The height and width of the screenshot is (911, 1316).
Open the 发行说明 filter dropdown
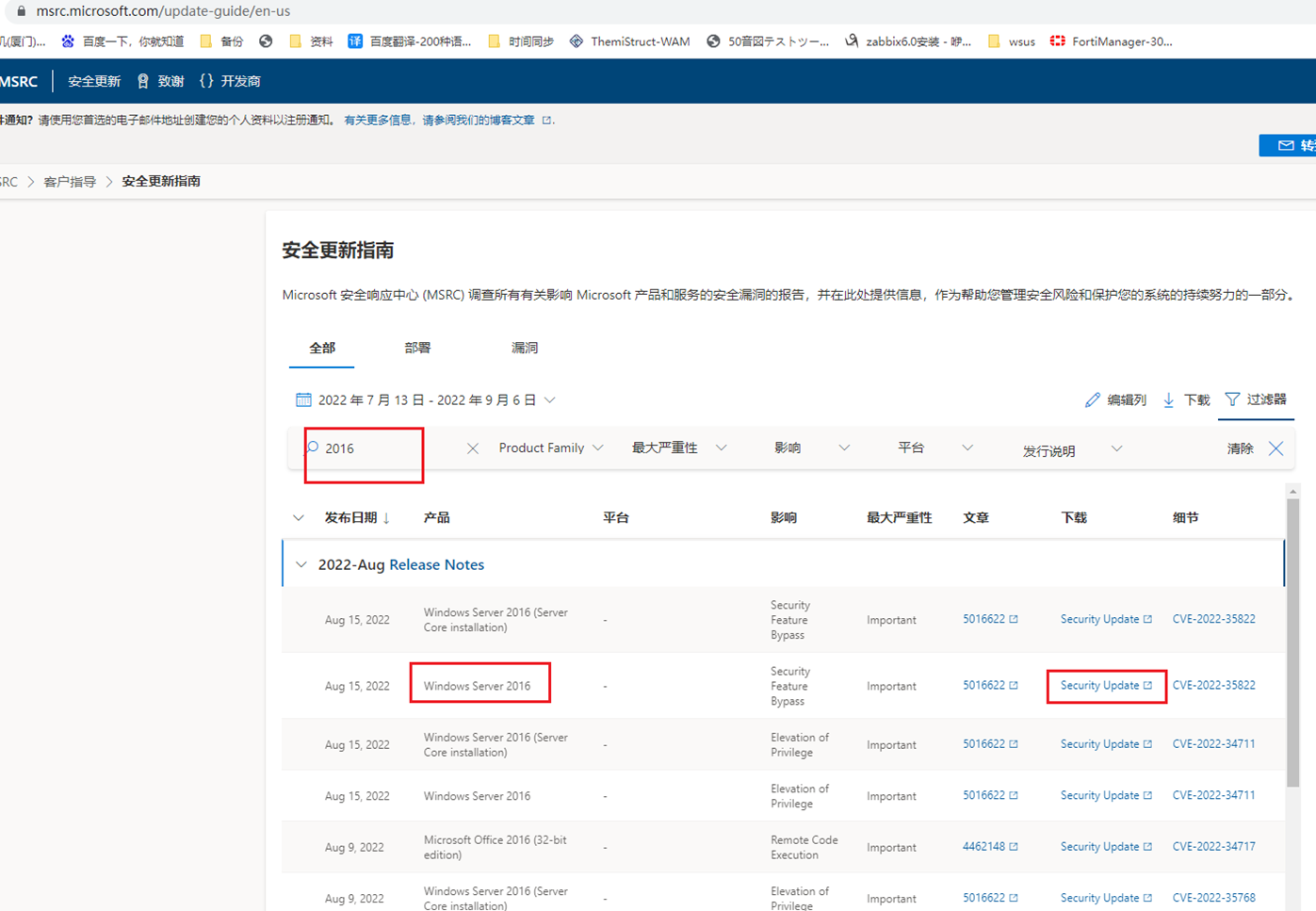tap(1072, 449)
